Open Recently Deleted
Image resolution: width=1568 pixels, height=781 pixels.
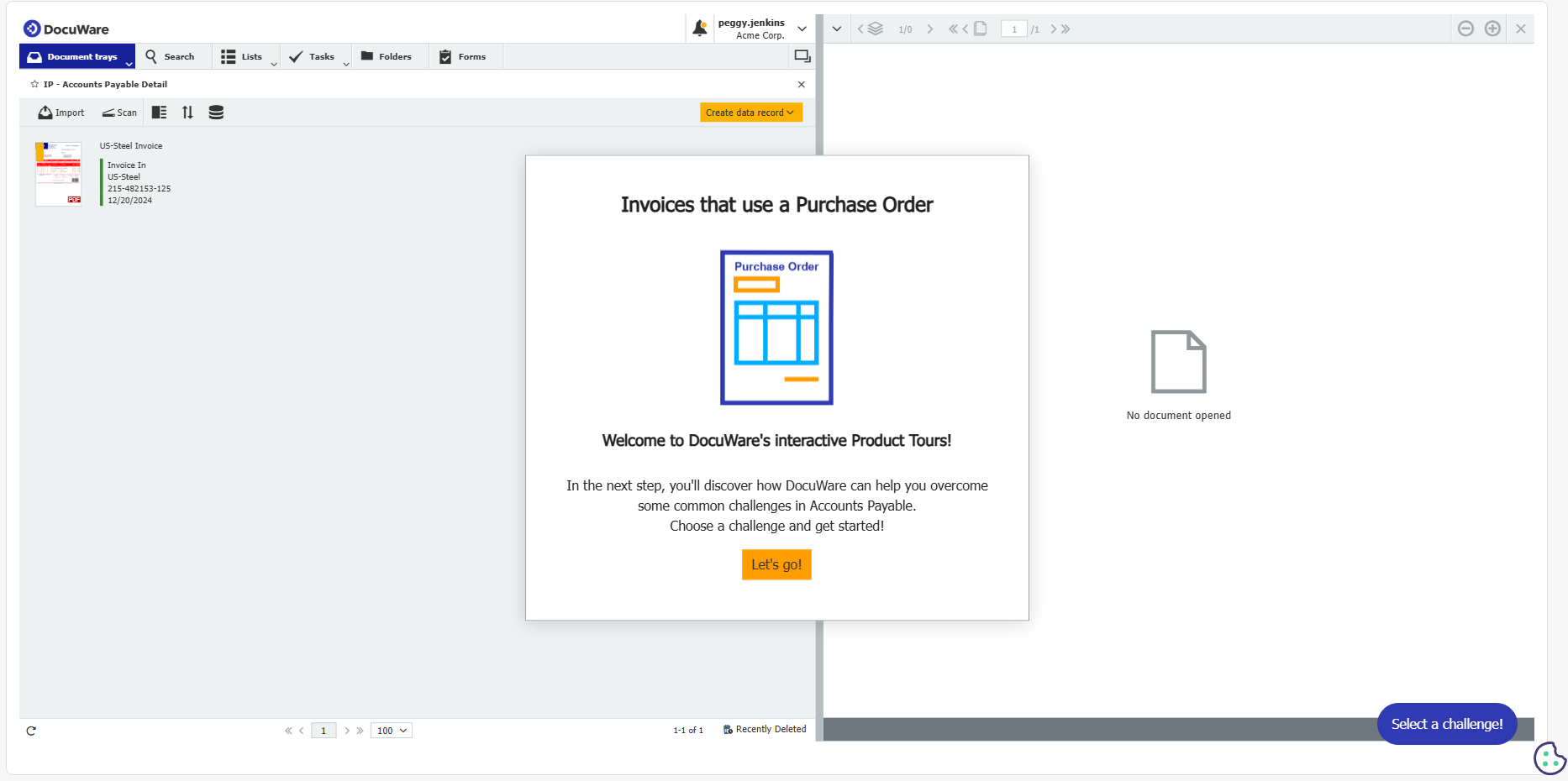coord(765,730)
